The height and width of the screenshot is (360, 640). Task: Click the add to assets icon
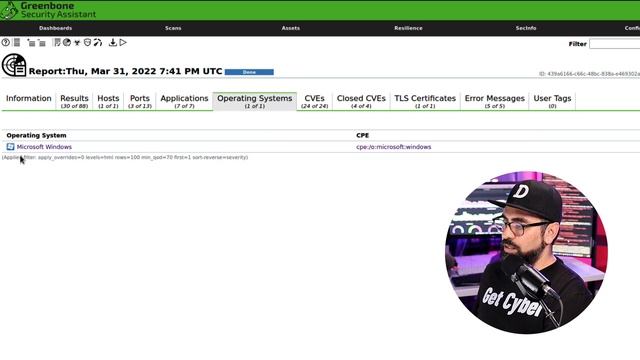click(31, 42)
